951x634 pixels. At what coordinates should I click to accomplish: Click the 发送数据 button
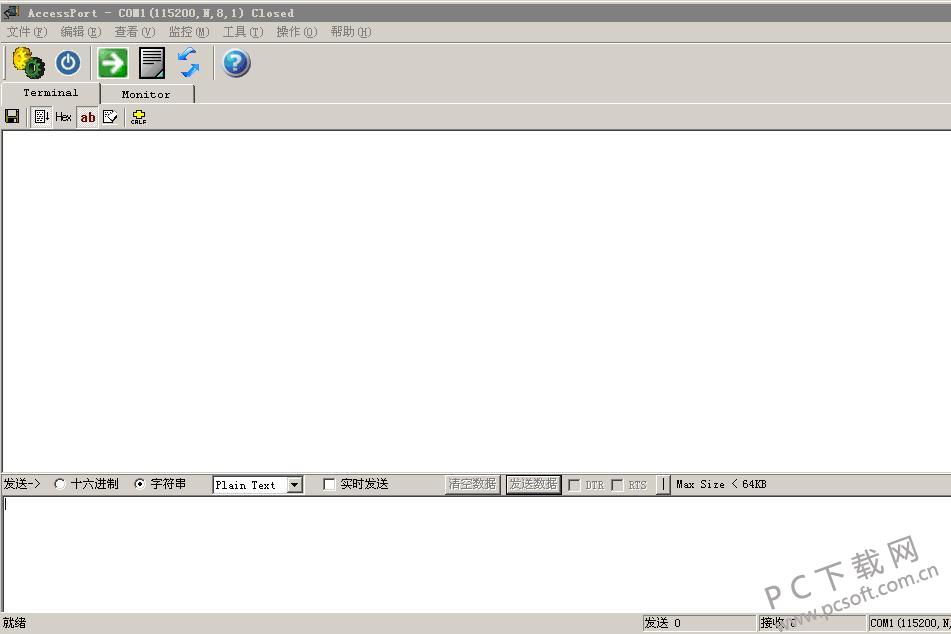[x=533, y=484]
